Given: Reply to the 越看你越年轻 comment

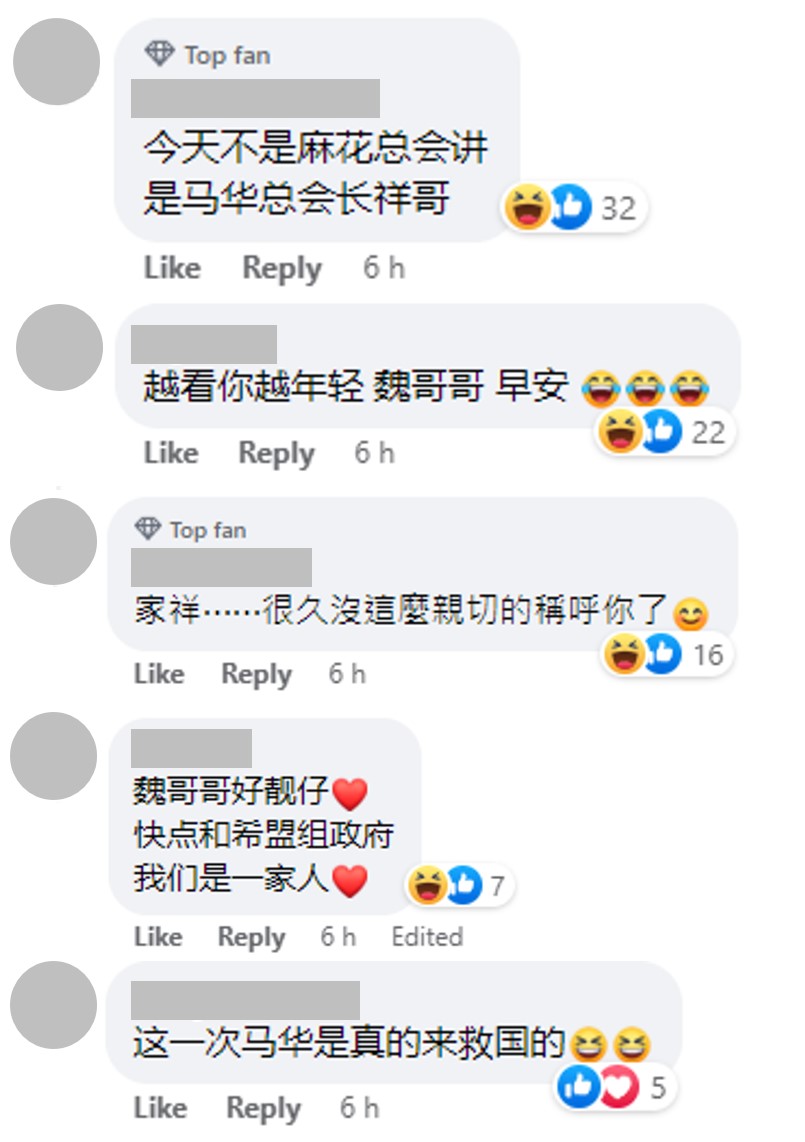Looking at the screenshot, I should [277, 454].
